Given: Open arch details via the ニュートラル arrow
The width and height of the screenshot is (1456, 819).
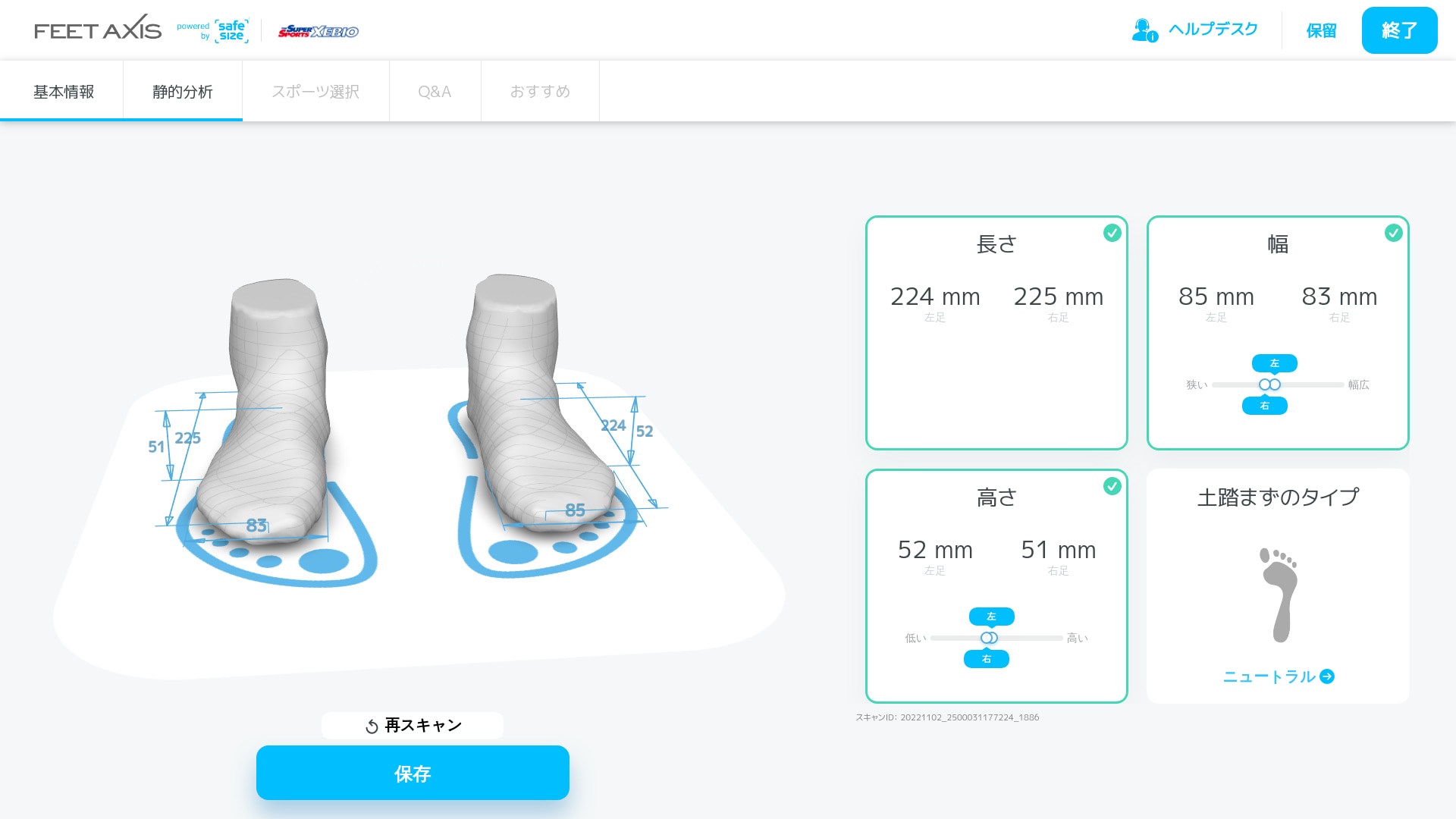Looking at the screenshot, I should click(1326, 676).
